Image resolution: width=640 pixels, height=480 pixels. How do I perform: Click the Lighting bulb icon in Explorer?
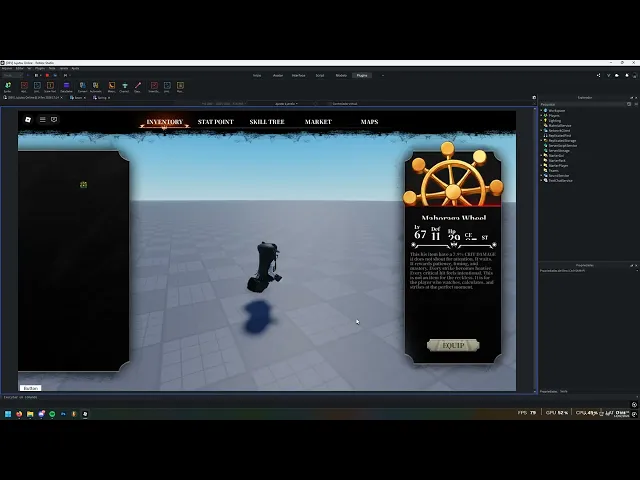546,120
